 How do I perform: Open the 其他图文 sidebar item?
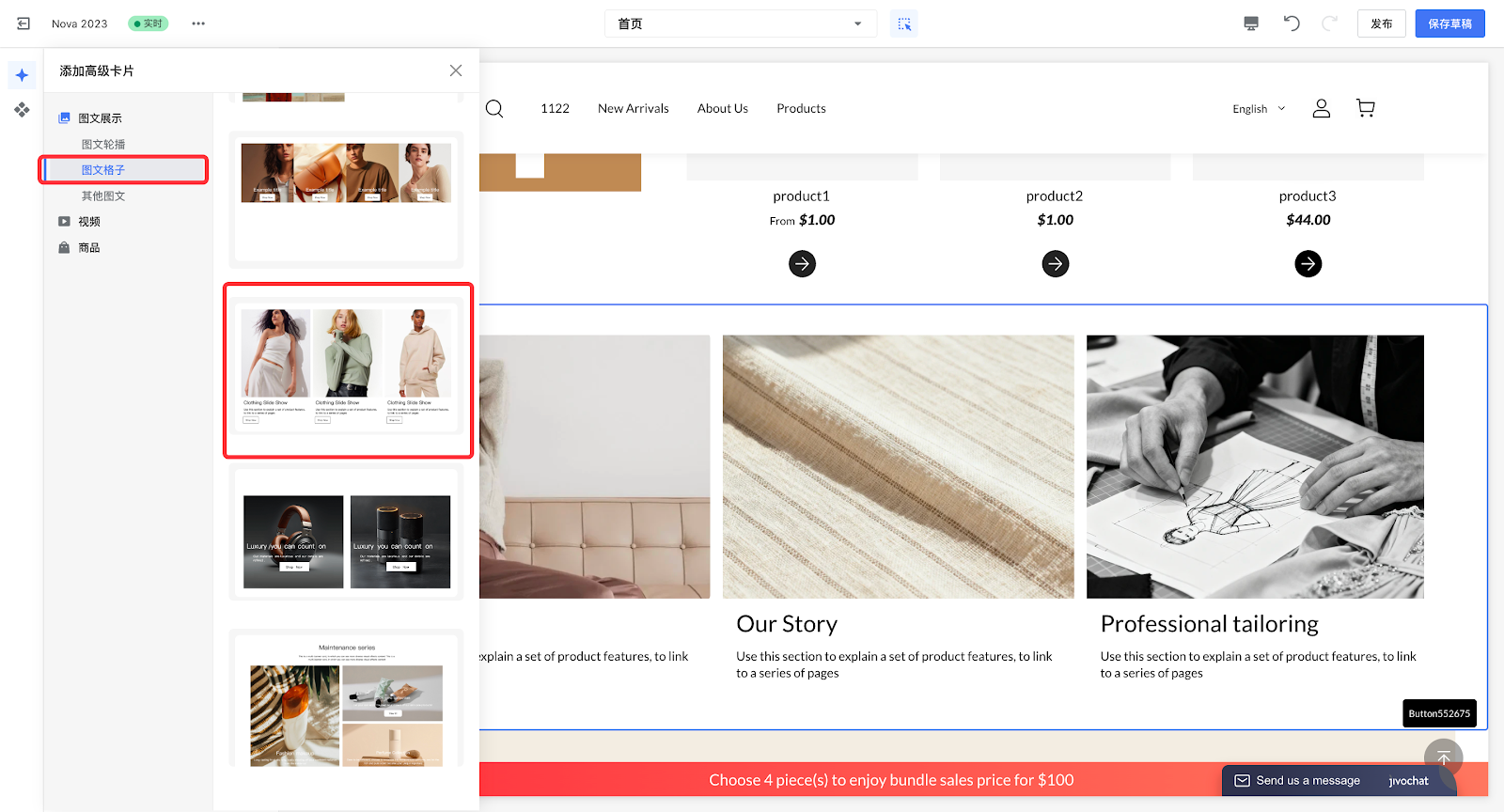coord(103,196)
